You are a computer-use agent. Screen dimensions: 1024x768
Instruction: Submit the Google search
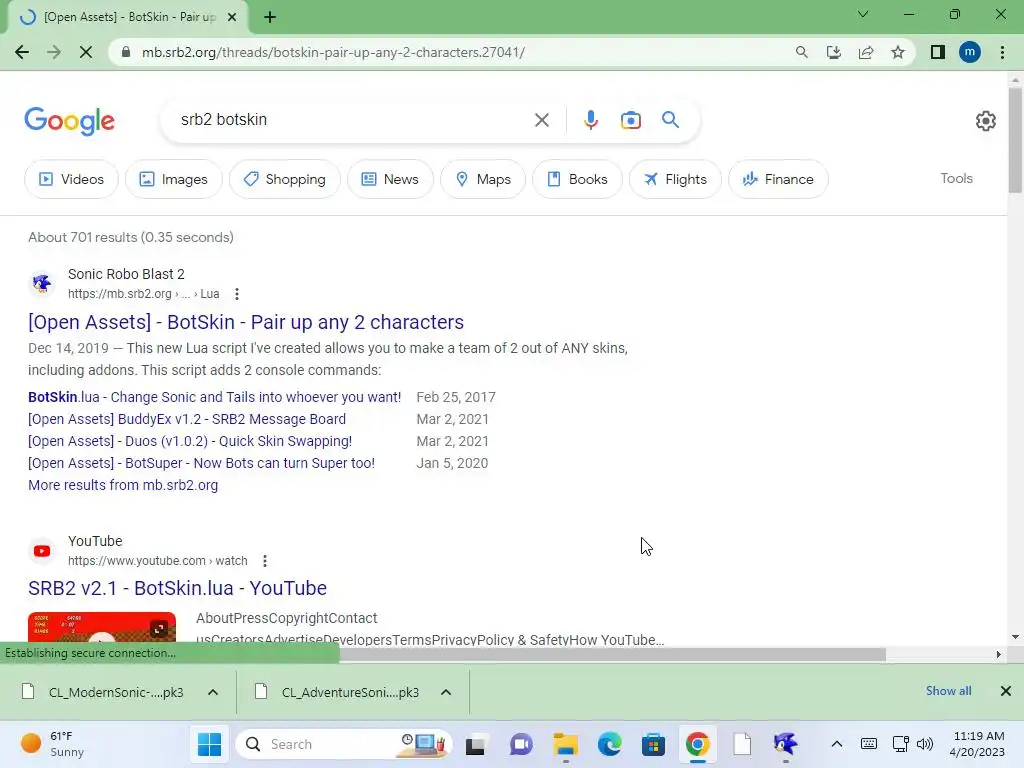coord(670,120)
